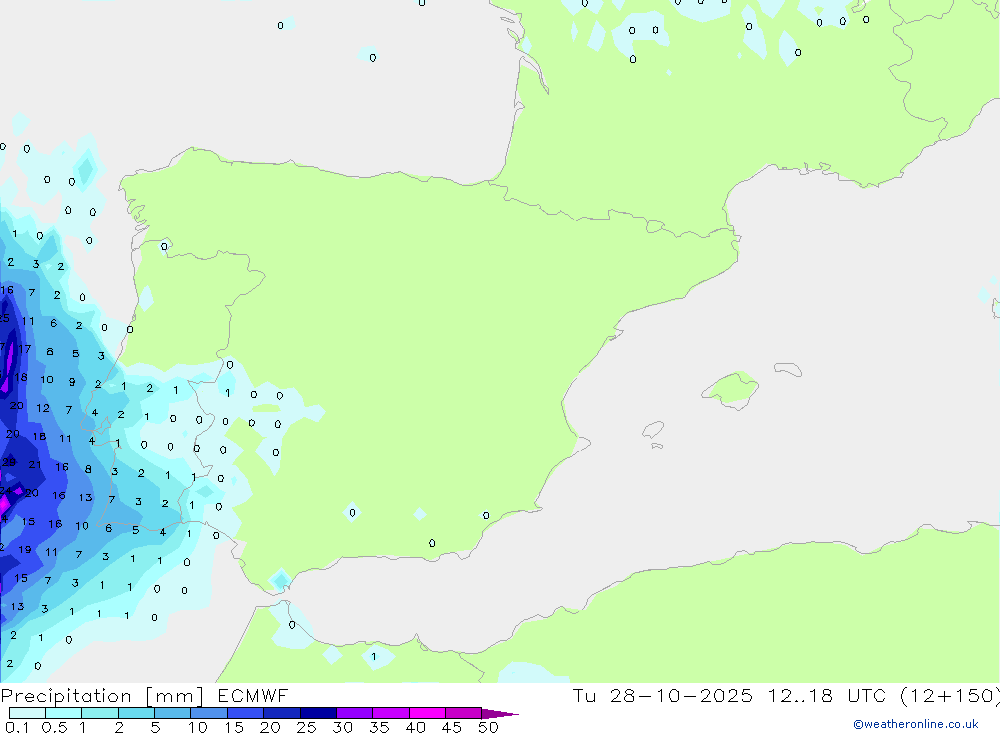Click the 20–25 mm legend swatch

coord(281,713)
